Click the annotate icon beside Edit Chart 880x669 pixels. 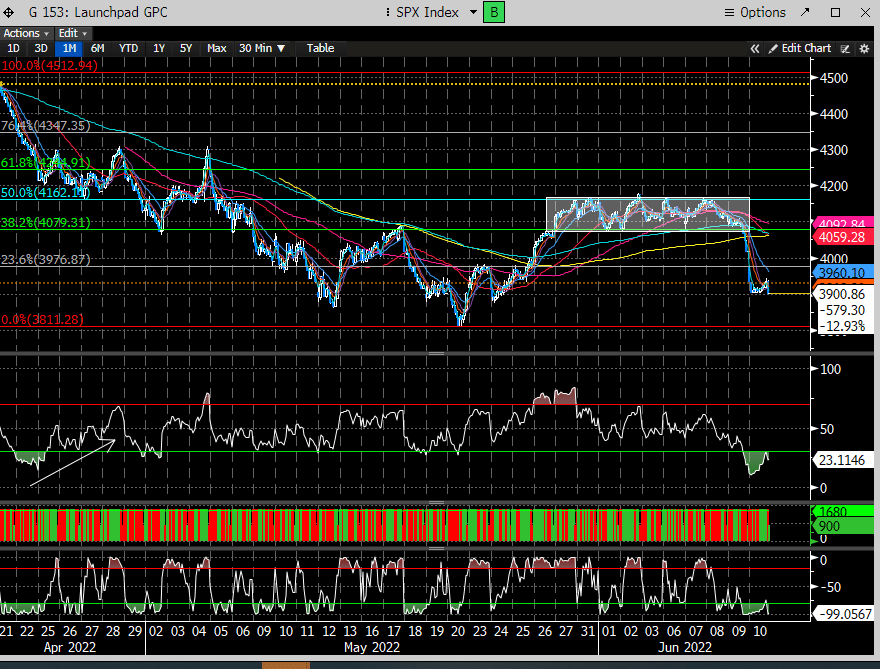845,48
